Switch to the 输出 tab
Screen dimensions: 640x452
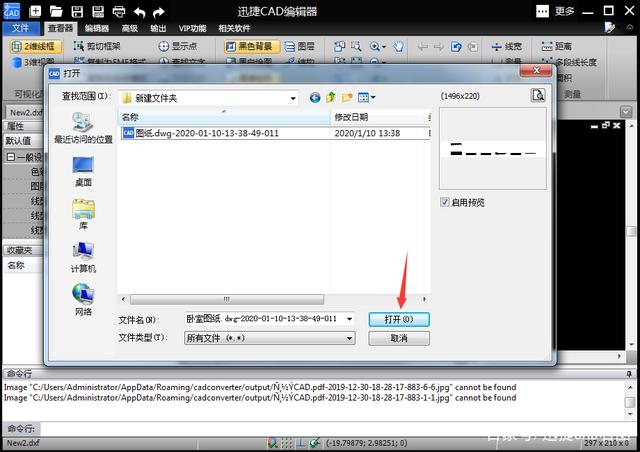(158, 28)
